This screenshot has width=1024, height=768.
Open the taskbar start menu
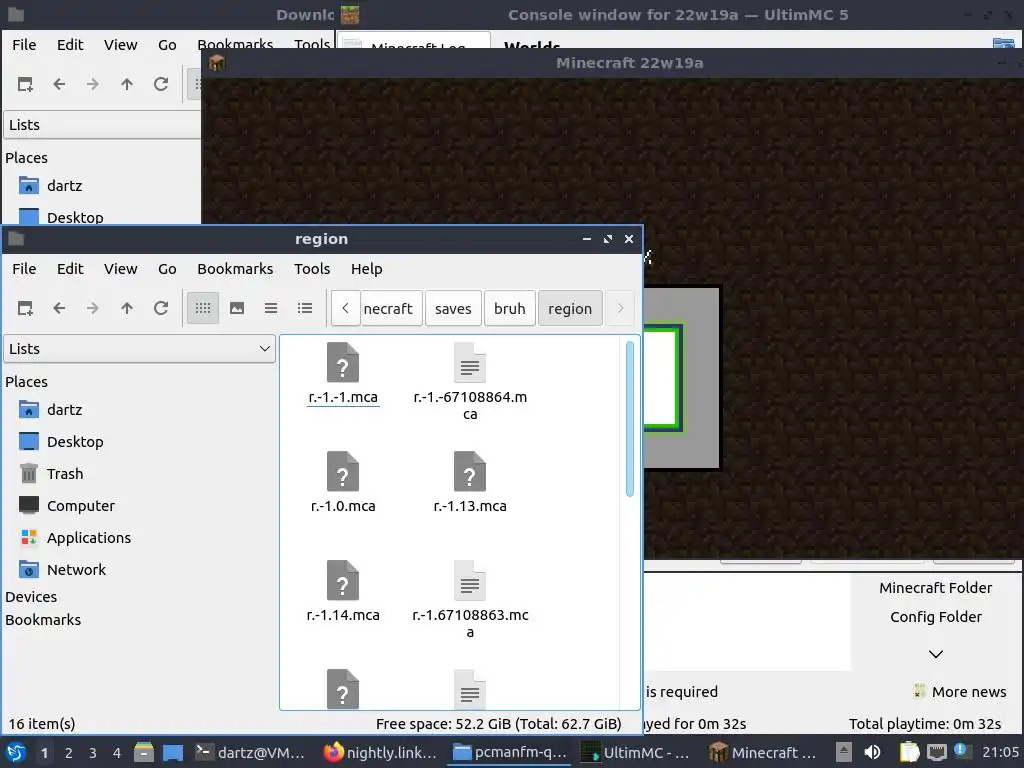point(16,752)
